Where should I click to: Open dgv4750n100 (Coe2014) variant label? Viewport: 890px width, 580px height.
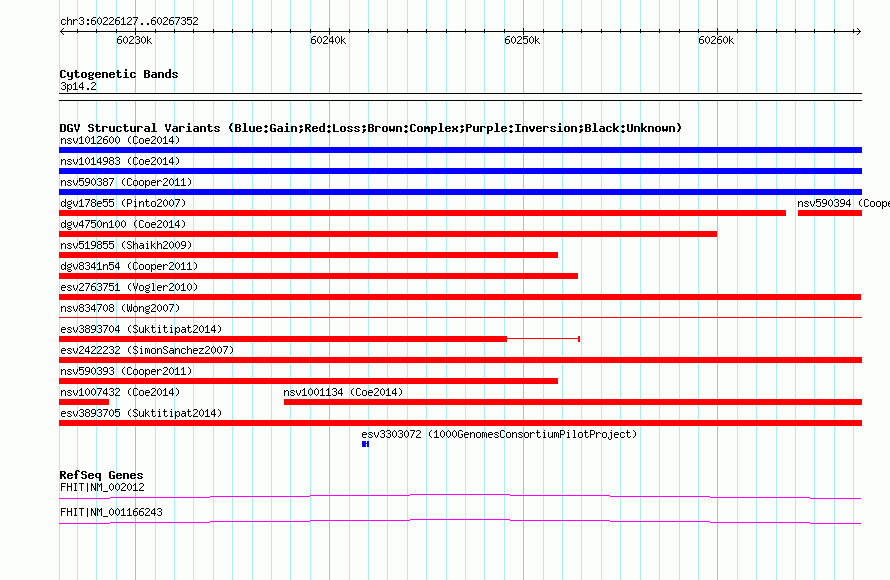tap(123, 224)
